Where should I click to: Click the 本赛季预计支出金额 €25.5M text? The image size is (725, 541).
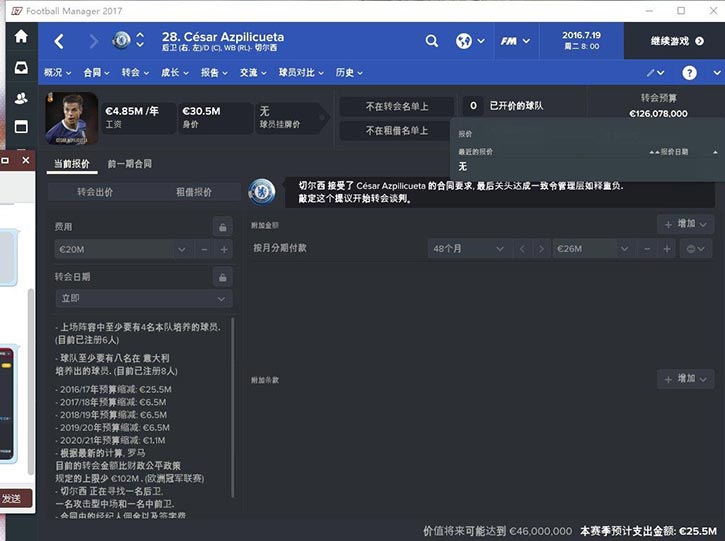(648, 531)
